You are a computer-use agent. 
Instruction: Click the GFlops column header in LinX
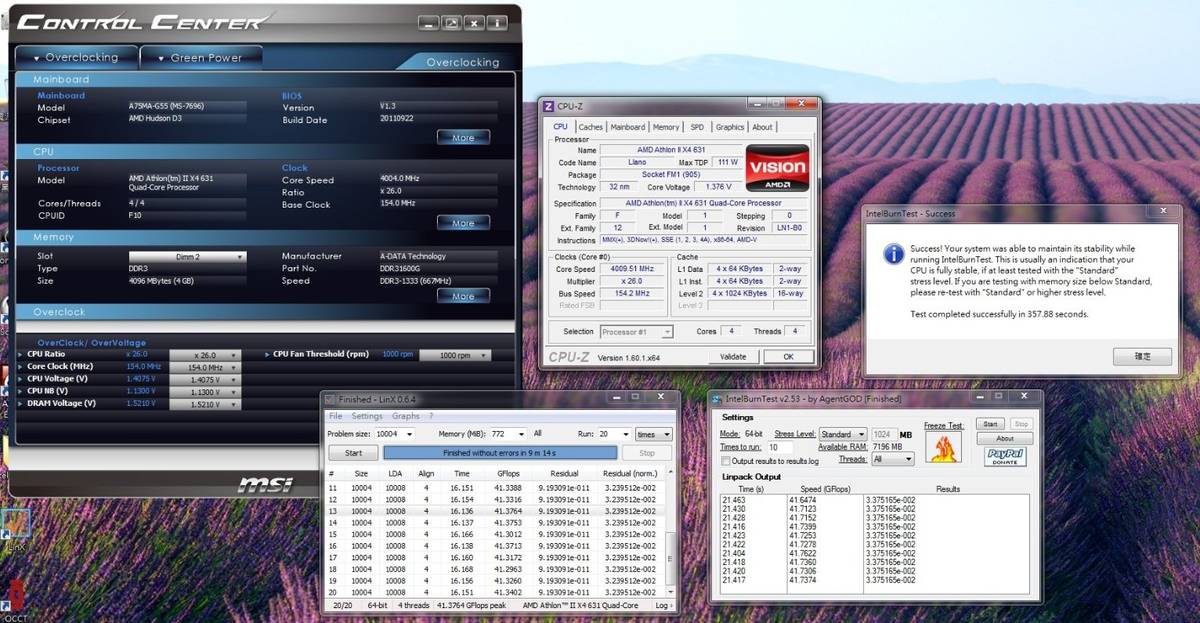click(507, 473)
